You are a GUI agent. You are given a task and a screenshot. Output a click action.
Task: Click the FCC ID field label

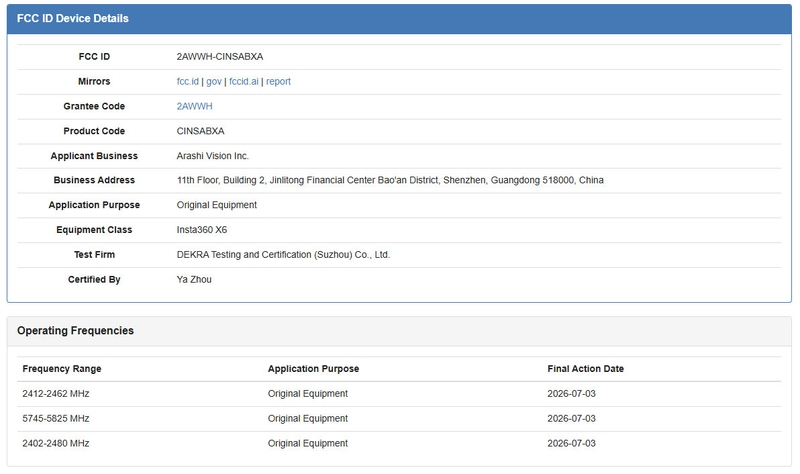click(x=94, y=57)
